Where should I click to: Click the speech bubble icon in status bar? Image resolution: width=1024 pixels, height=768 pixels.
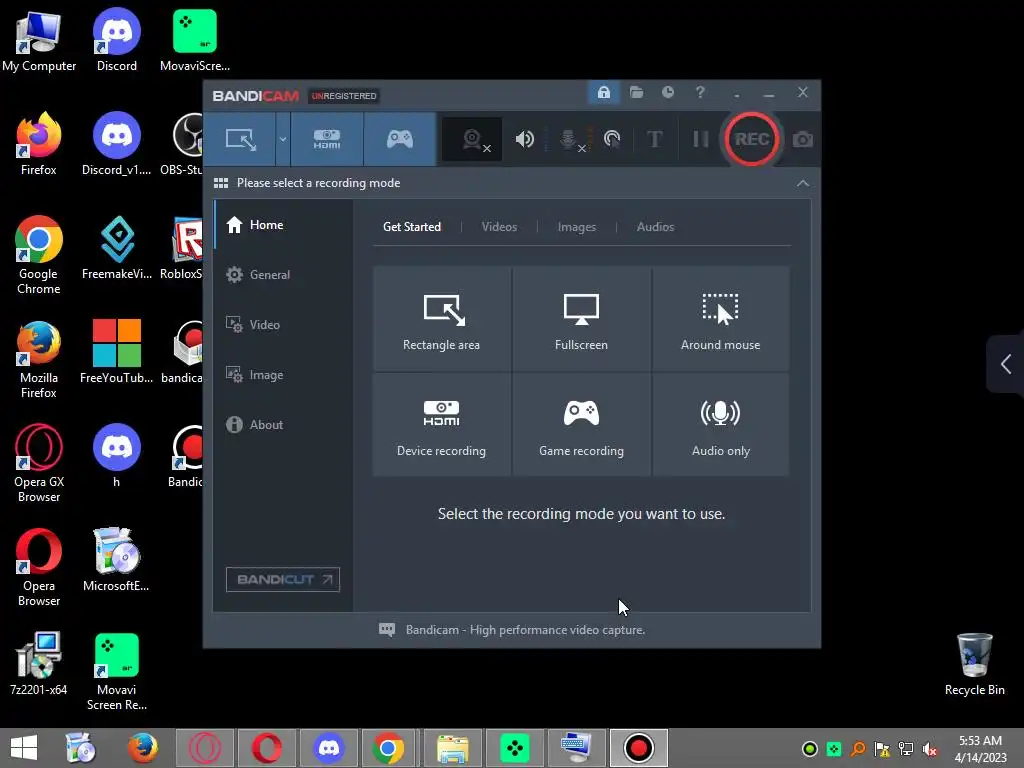387,630
